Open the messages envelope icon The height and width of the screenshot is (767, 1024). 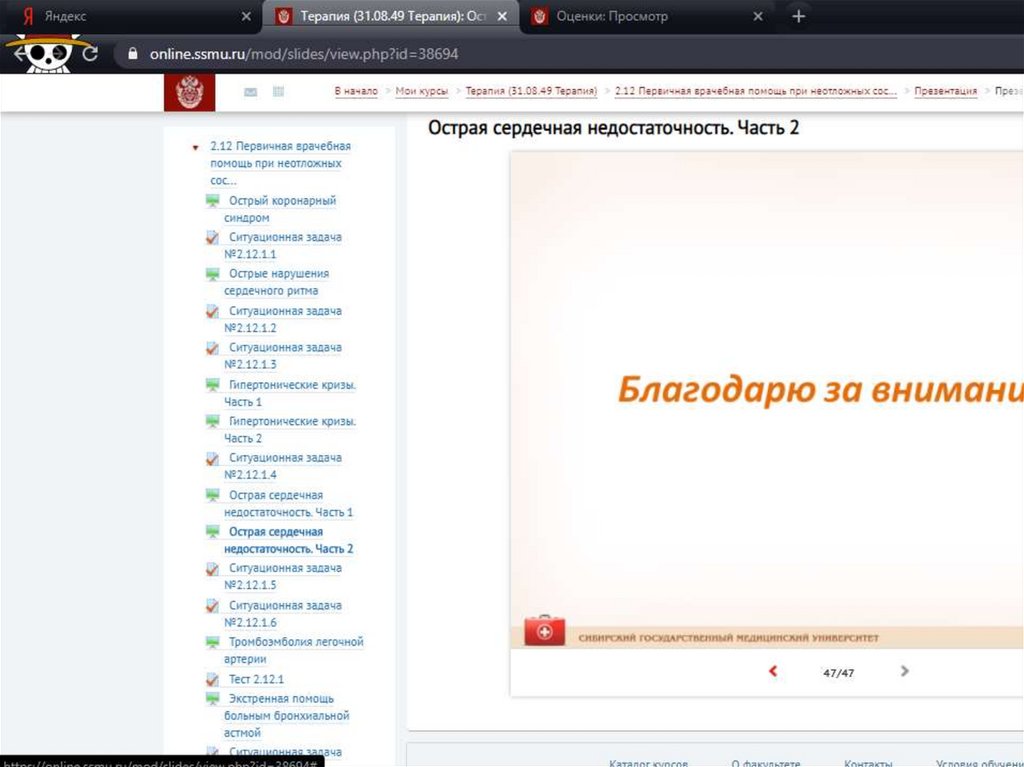click(x=251, y=92)
